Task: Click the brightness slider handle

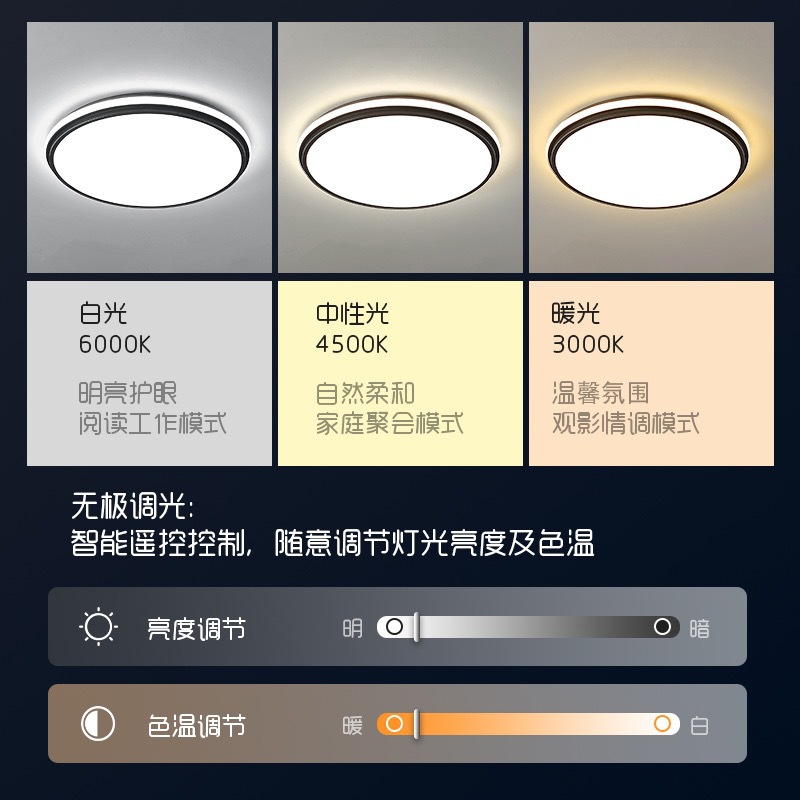Action: point(416,627)
